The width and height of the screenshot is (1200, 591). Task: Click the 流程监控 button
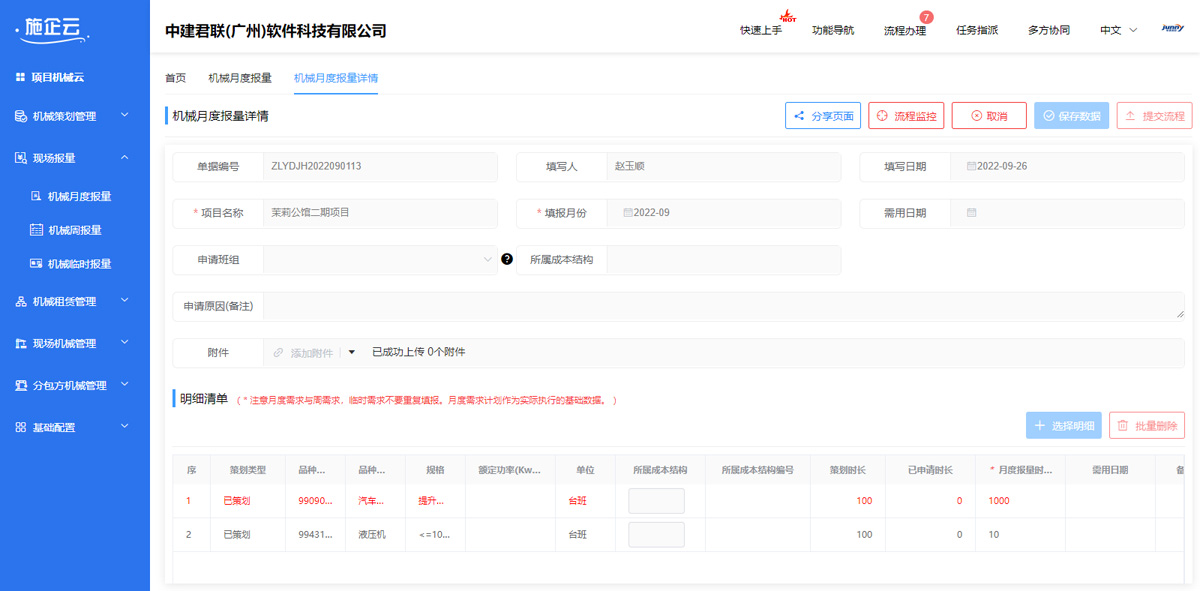[x=906, y=116]
